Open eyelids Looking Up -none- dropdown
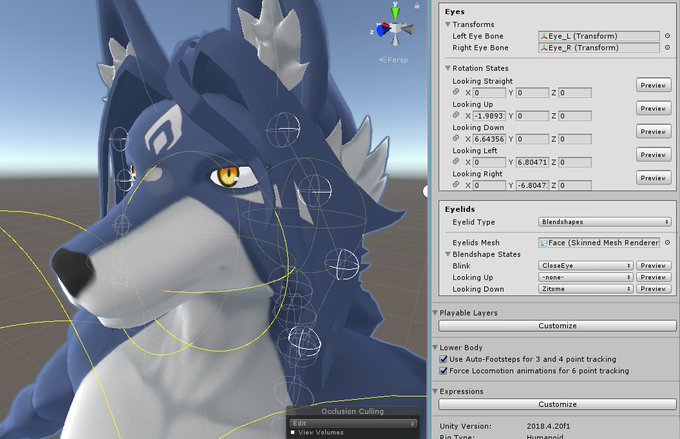The height and width of the screenshot is (439, 680). (585, 277)
